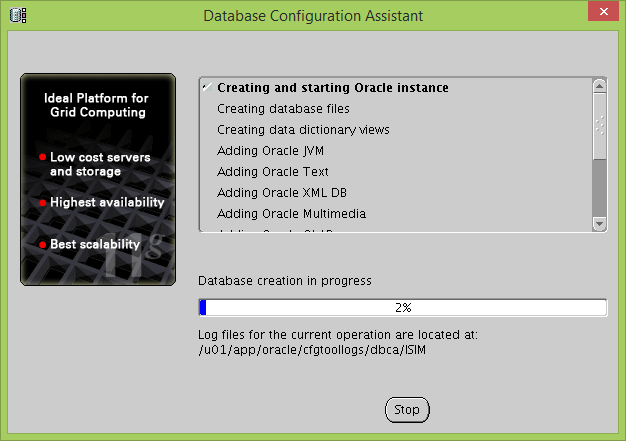Click the scroll up arrow in steps list

click(599, 85)
